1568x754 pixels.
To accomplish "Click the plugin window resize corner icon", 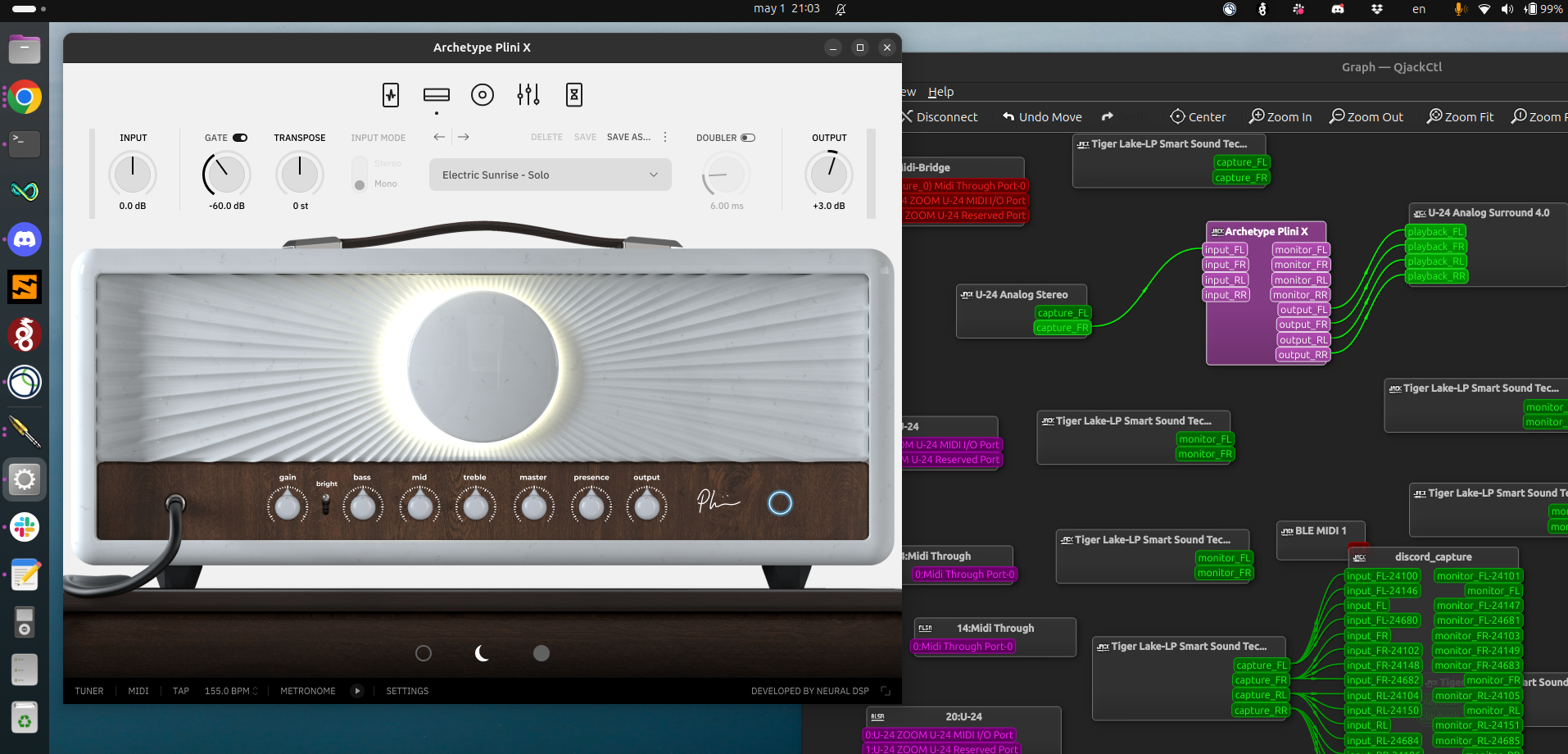I will [x=886, y=691].
